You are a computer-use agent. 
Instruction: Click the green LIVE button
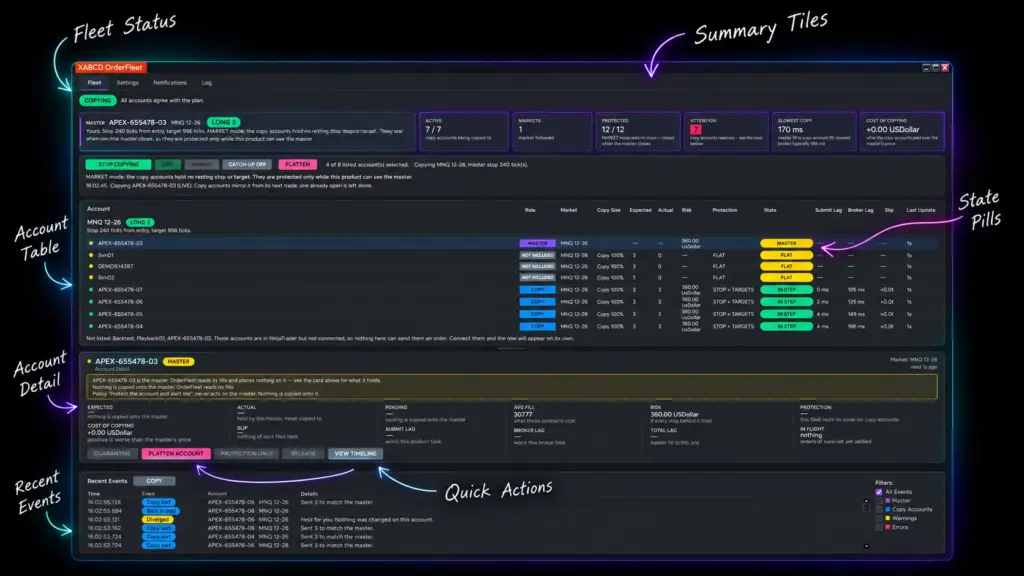coord(167,165)
